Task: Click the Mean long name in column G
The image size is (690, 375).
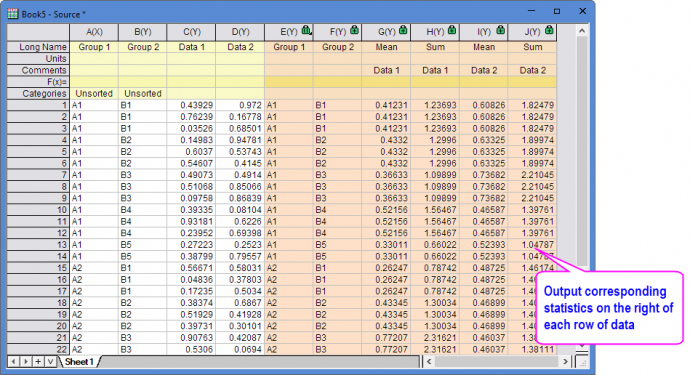Action: [x=386, y=47]
